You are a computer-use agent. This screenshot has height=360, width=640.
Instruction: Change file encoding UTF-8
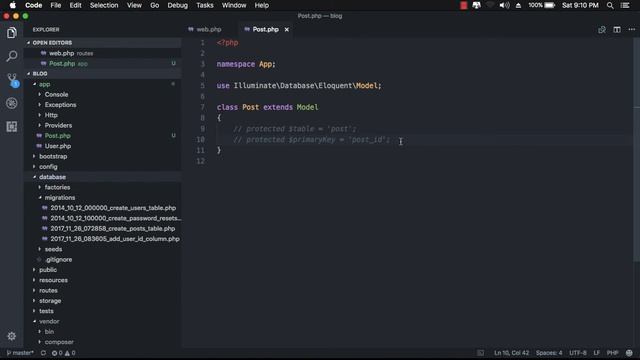click(x=578, y=353)
